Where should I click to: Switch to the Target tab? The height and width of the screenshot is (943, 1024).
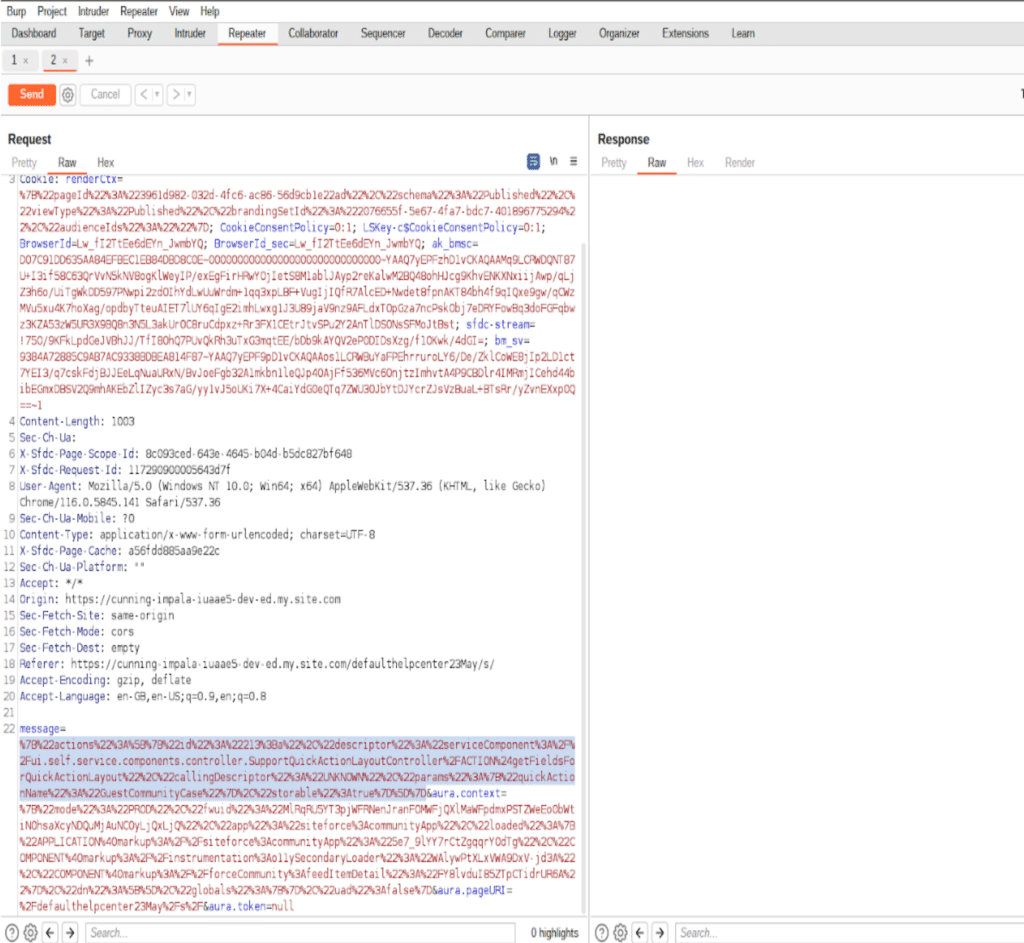point(91,33)
